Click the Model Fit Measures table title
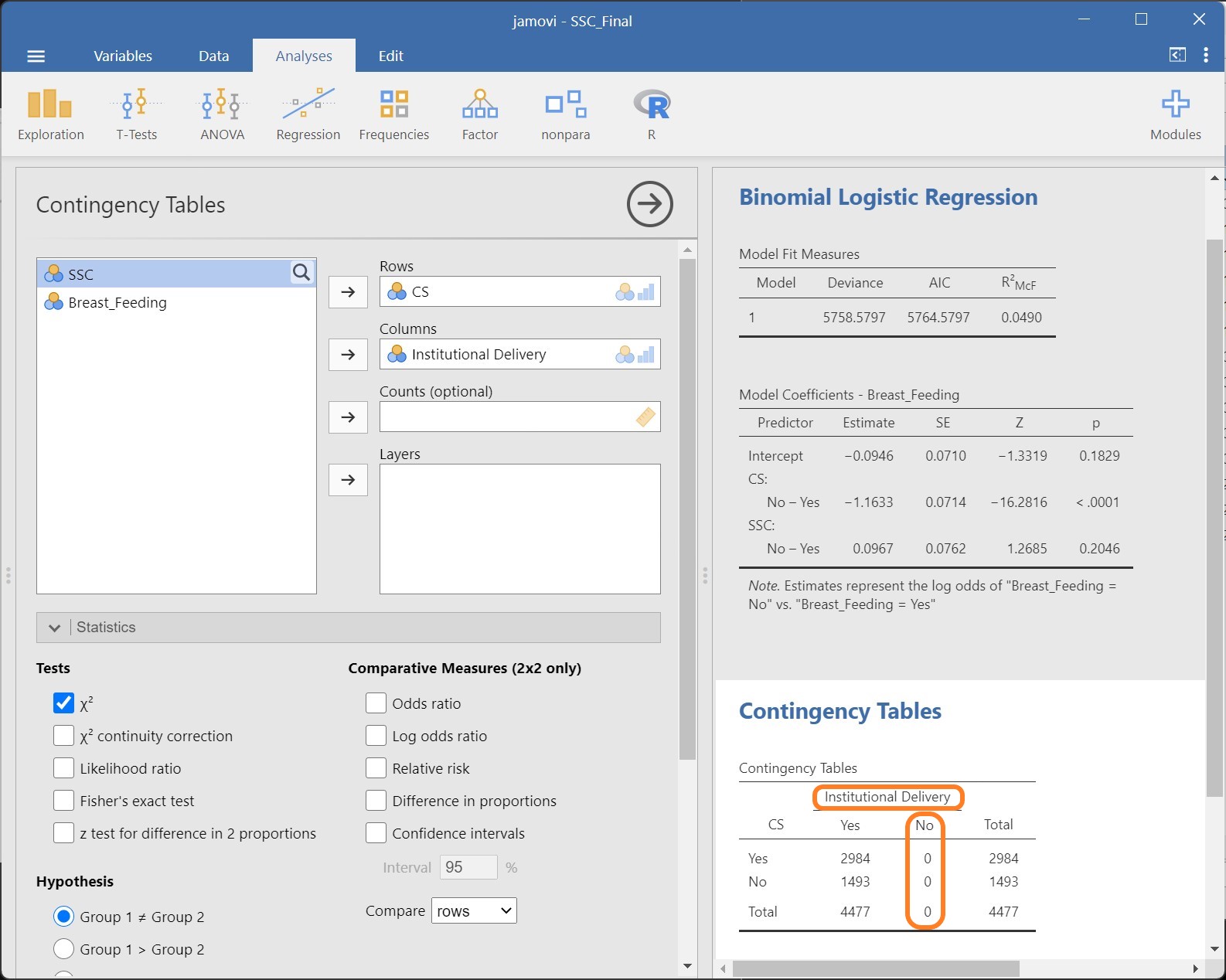 [799, 254]
